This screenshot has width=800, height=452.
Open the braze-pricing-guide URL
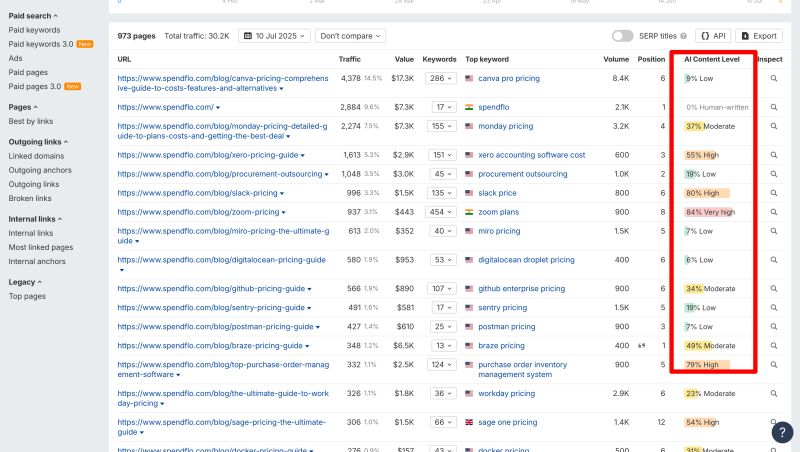click(x=210, y=345)
